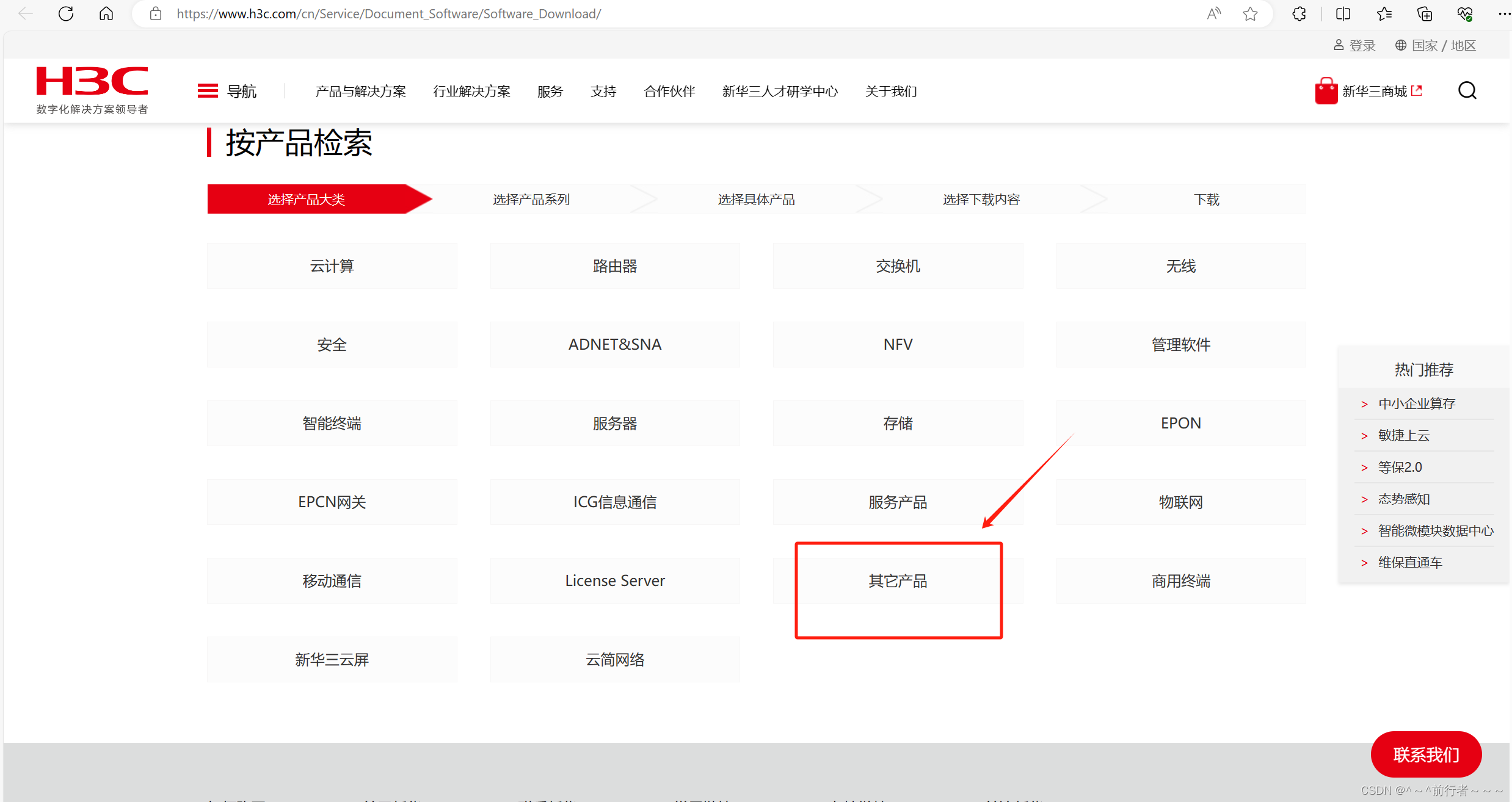Choose the 新华三云屏 category
This screenshot has width=1512, height=802.
click(x=332, y=659)
